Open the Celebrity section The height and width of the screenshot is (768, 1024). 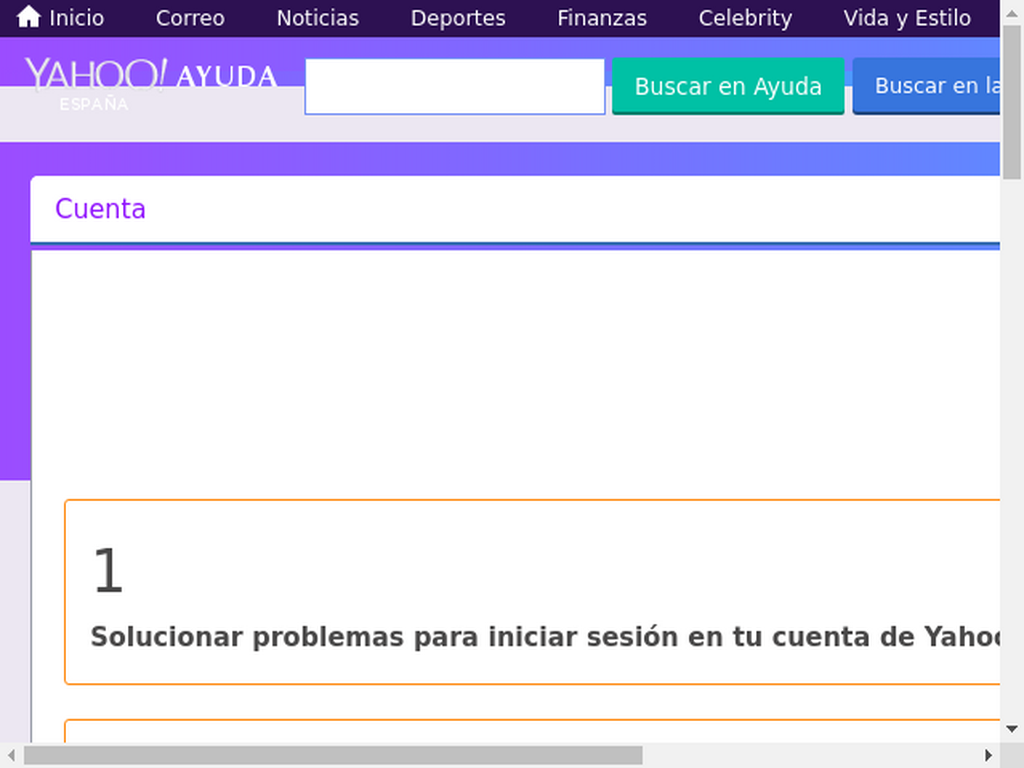tap(745, 18)
